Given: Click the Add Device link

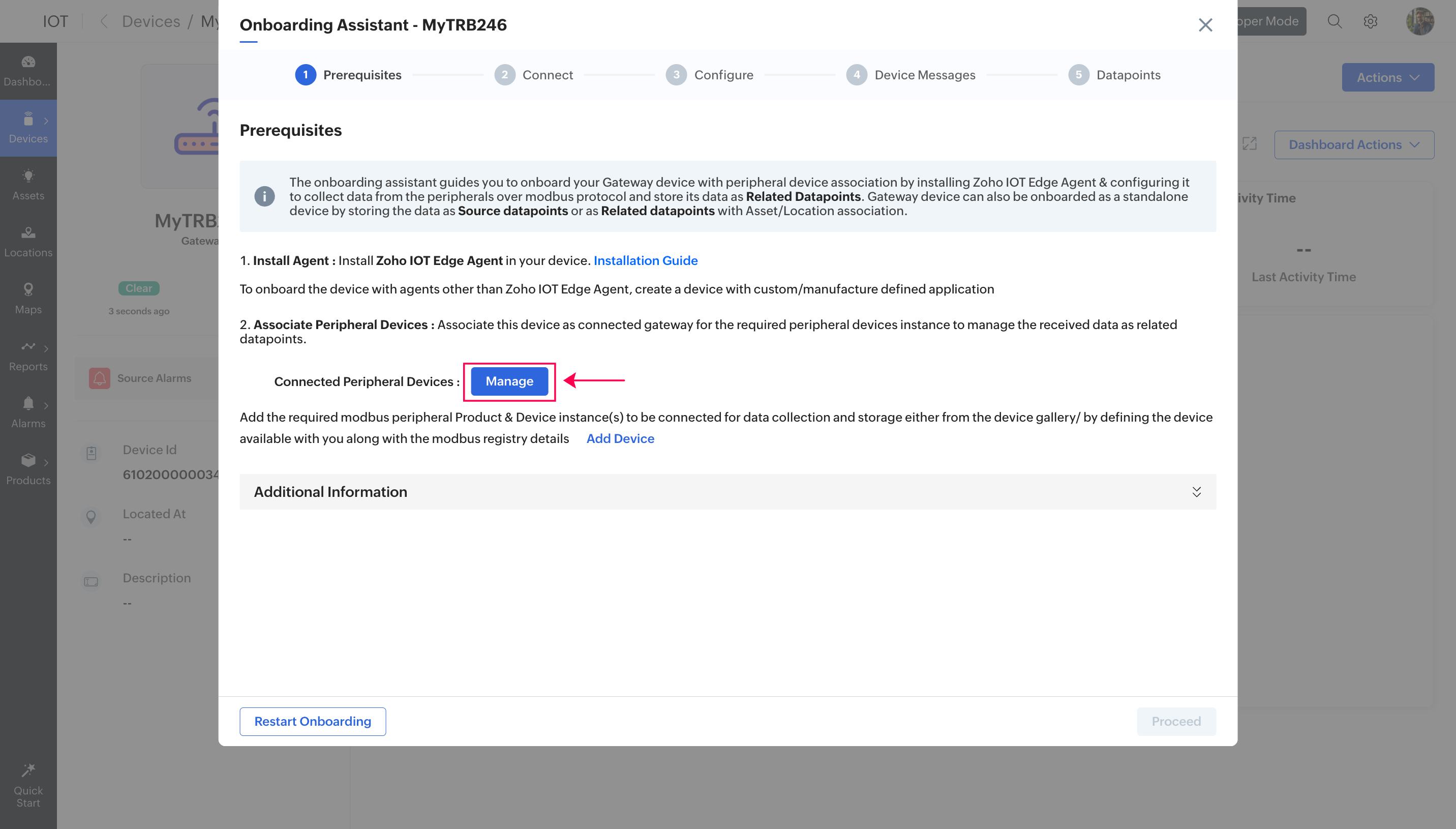Looking at the screenshot, I should 620,438.
